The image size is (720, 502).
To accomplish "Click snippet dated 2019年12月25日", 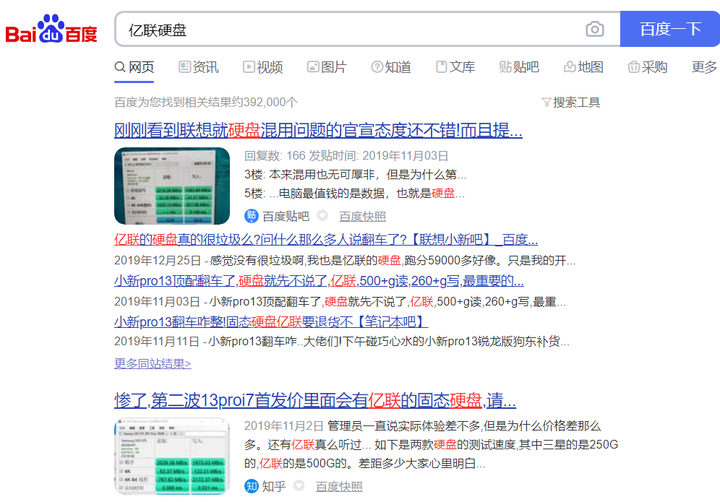I will [344, 260].
